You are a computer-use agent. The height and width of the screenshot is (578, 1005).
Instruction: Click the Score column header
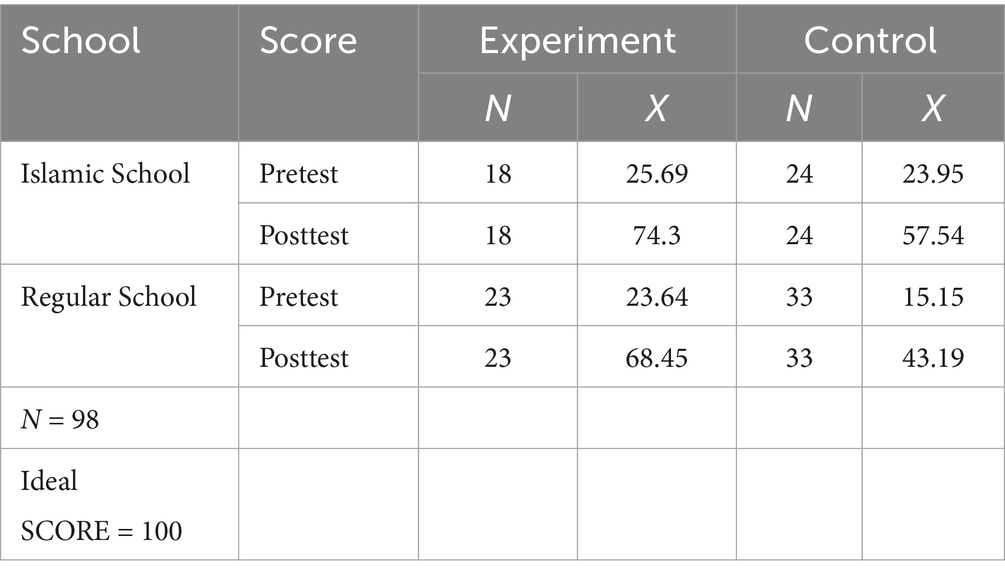pos(308,41)
